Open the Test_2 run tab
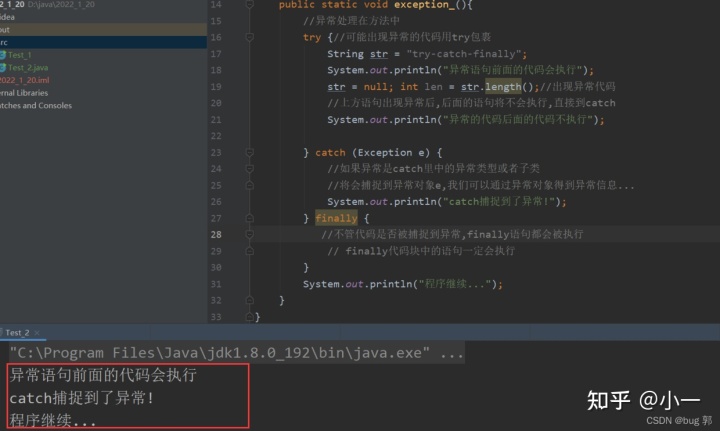Image resolution: width=720 pixels, height=431 pixels. tap(17, 333)
